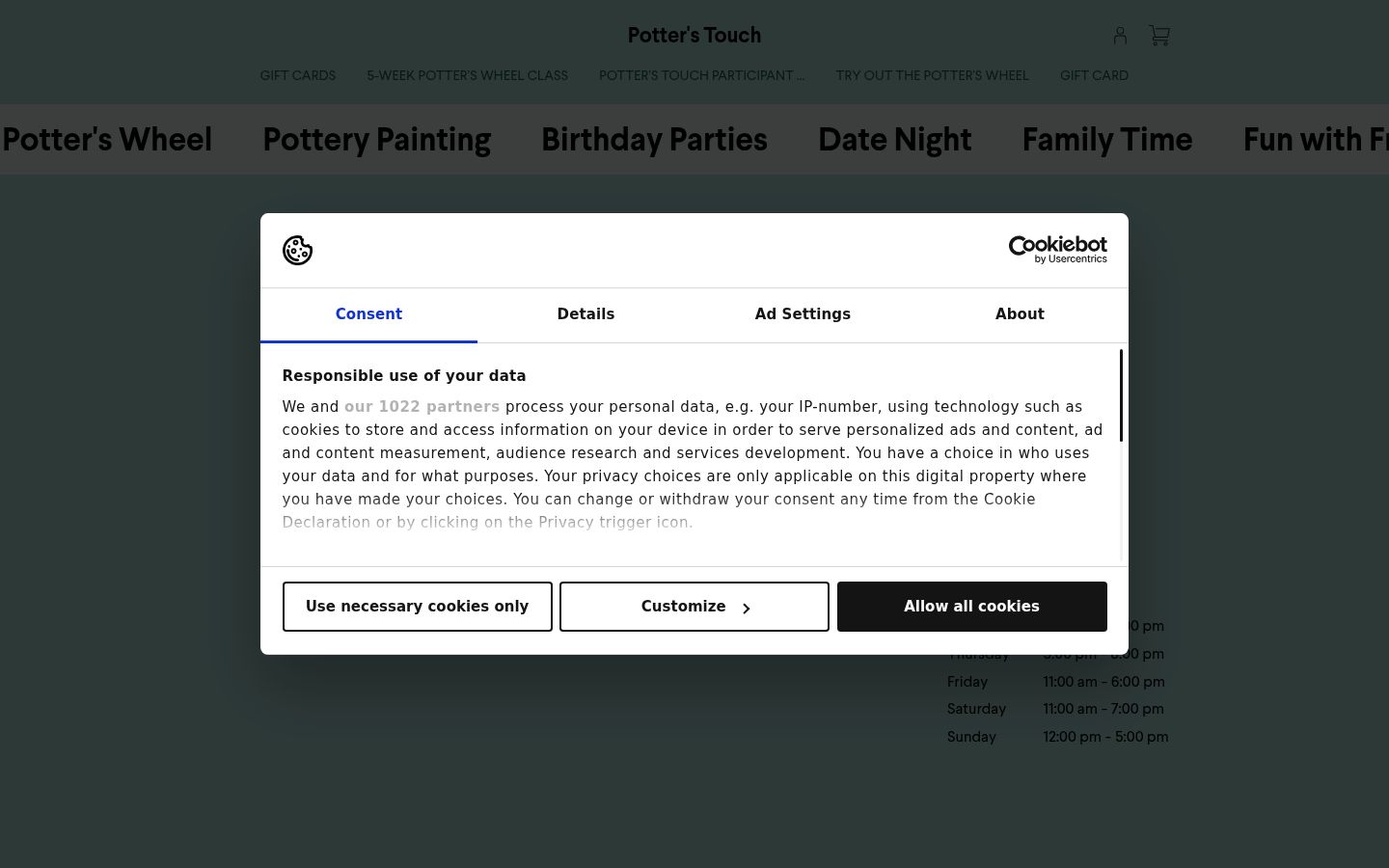1389x868 pixels.
Task: Open the Potter's Touch Participant menu item
Action: pyautogui.click(x=701, y=75)
